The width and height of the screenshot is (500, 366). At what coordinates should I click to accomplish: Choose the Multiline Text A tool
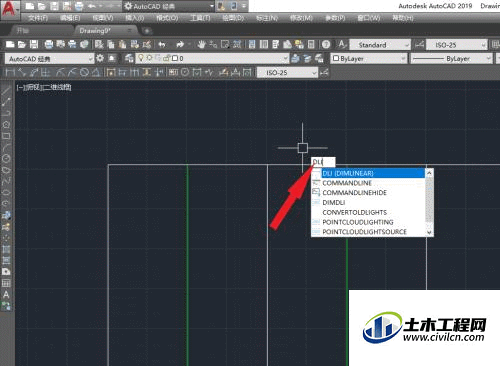pyautogui.click(x=6, y=295)
